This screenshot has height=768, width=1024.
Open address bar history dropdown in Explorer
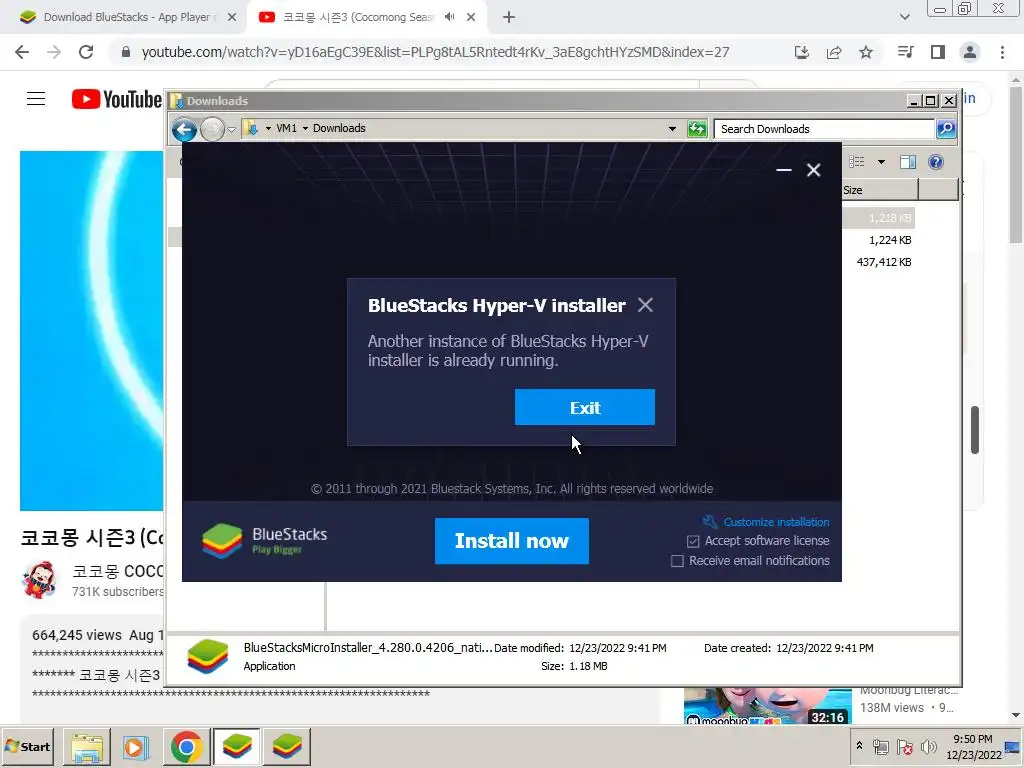[672, 129]
